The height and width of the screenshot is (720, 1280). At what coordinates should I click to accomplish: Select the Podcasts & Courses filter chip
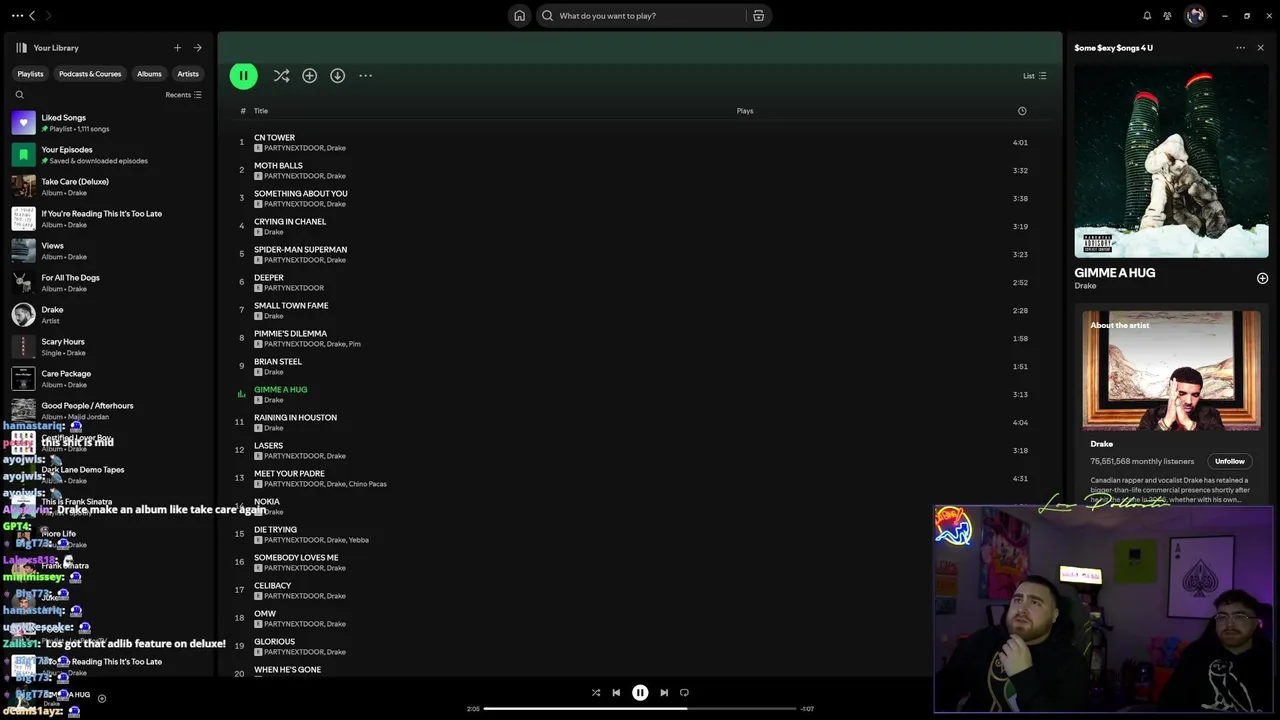pyautogui.click(x=90, y=74)
